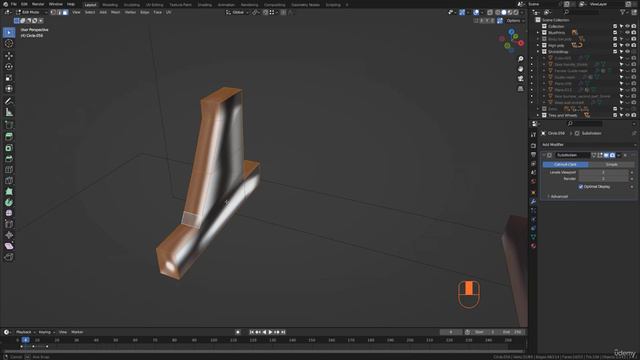Open the Add Modifier dropdown
This screenshot has width=640, height=360.
pos(588,144)
